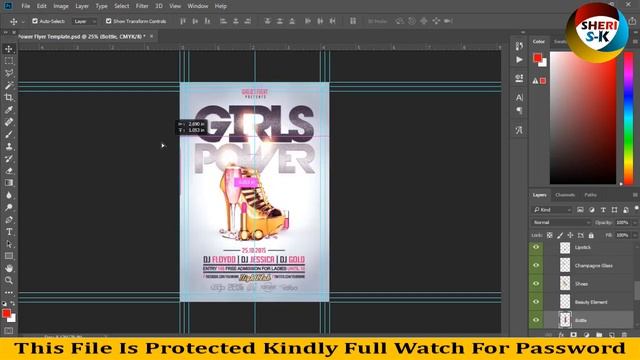Pick a color in the Color panel field
Screen dimensions: 640x360
click(582, 118)
